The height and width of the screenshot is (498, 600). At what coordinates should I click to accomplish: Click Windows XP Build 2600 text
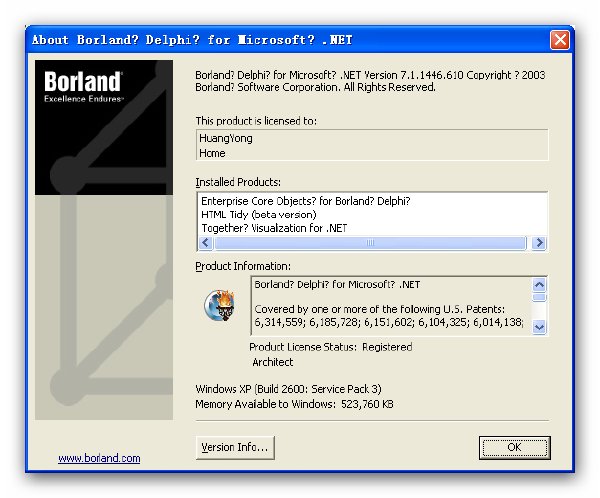[x=289, y=389]
